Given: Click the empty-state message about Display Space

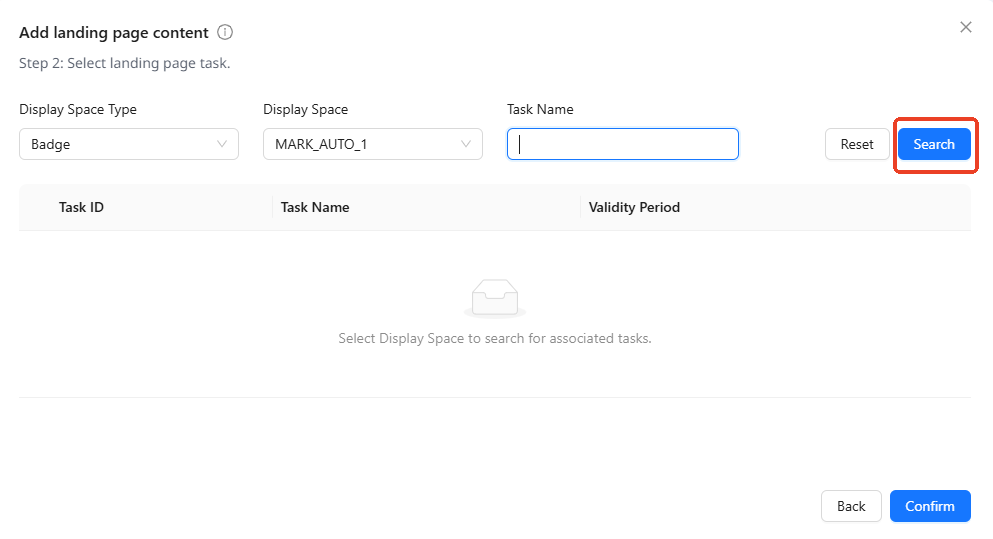Looking at the screenshot, I should 495,338.
